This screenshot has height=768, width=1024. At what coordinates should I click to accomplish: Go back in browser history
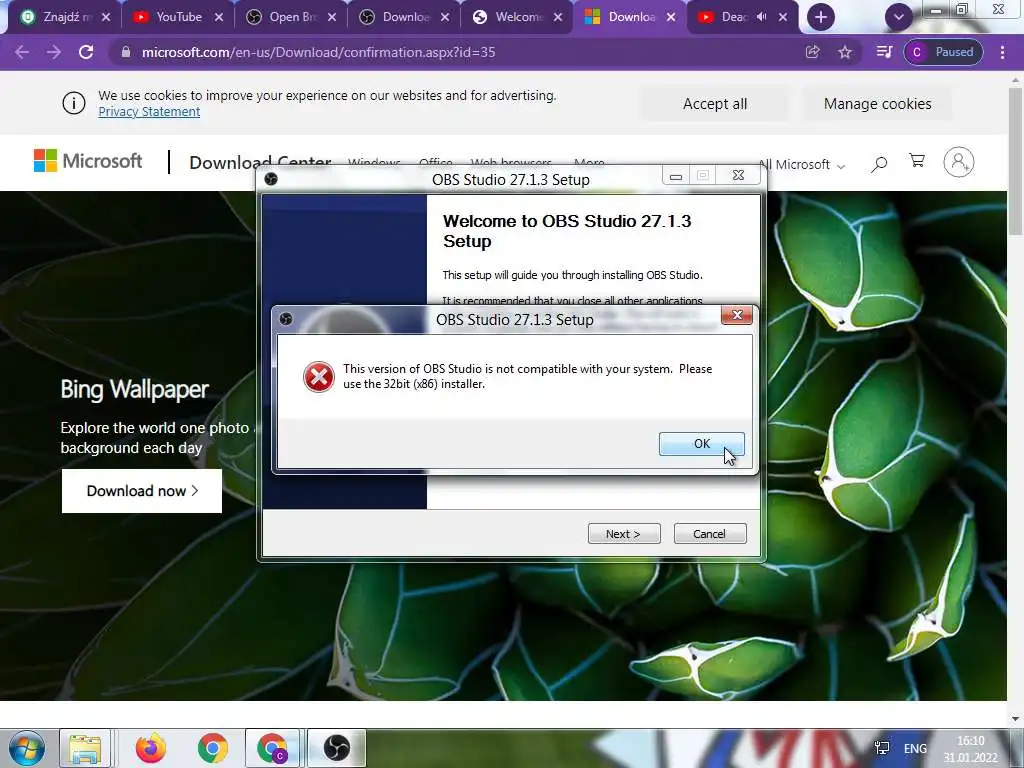[x=22, y=52]
